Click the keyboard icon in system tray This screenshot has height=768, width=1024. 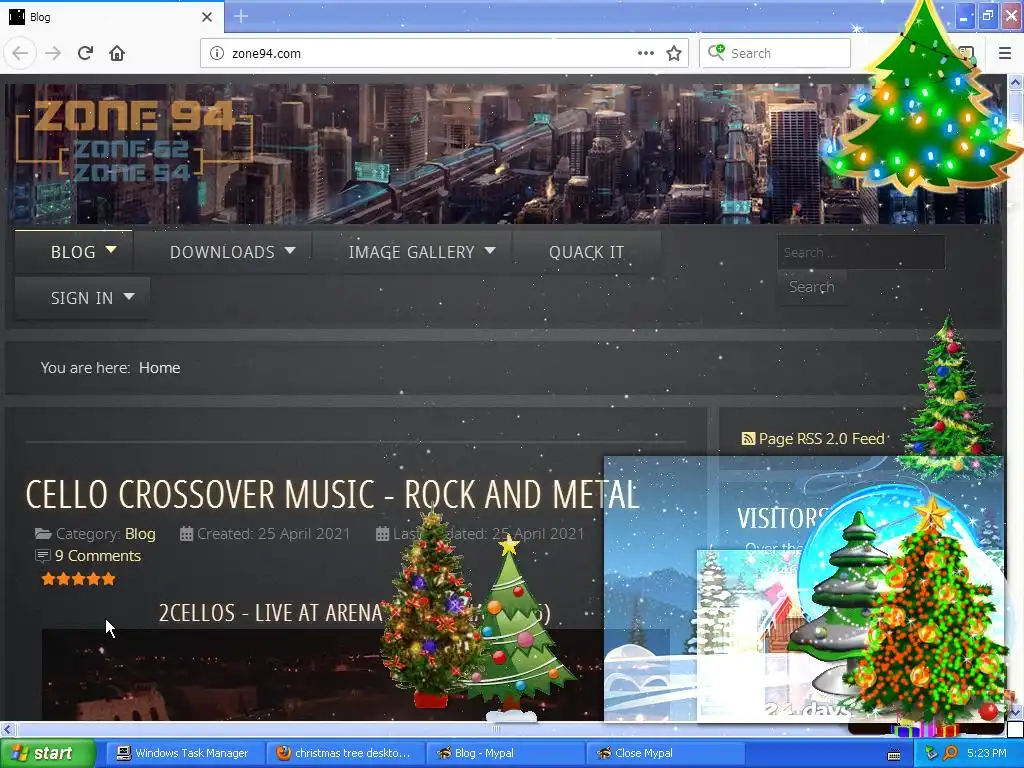(x=894, y=755)
